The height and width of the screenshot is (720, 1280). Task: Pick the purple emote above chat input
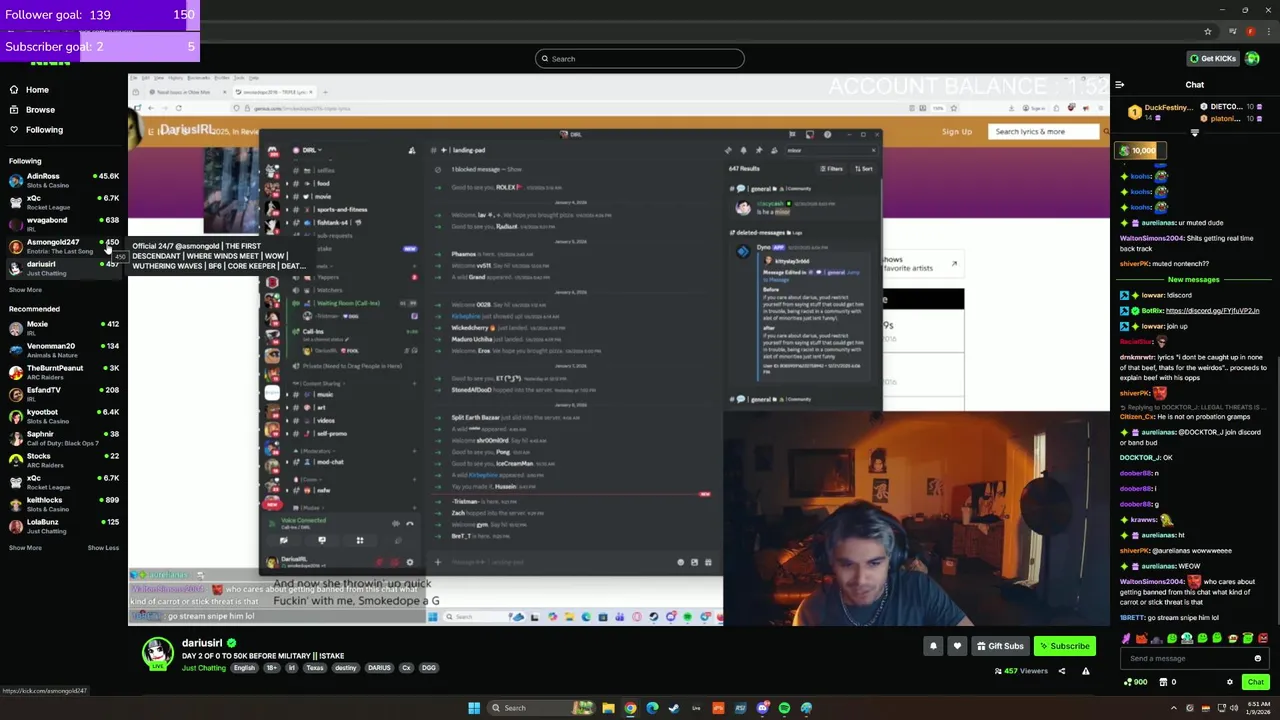tap(1126, 639)
